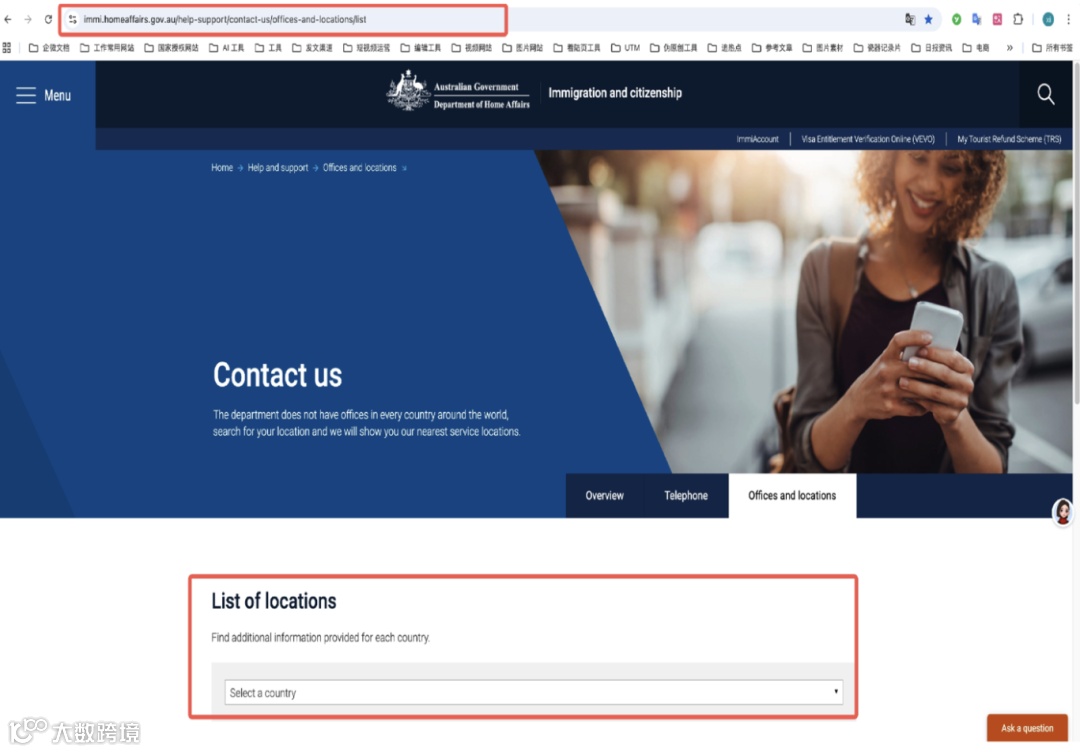The width and height of the screenshot is (1080, 752).
Task: Open the virtual assistant avatar icon
Action: click(1063, 512)
